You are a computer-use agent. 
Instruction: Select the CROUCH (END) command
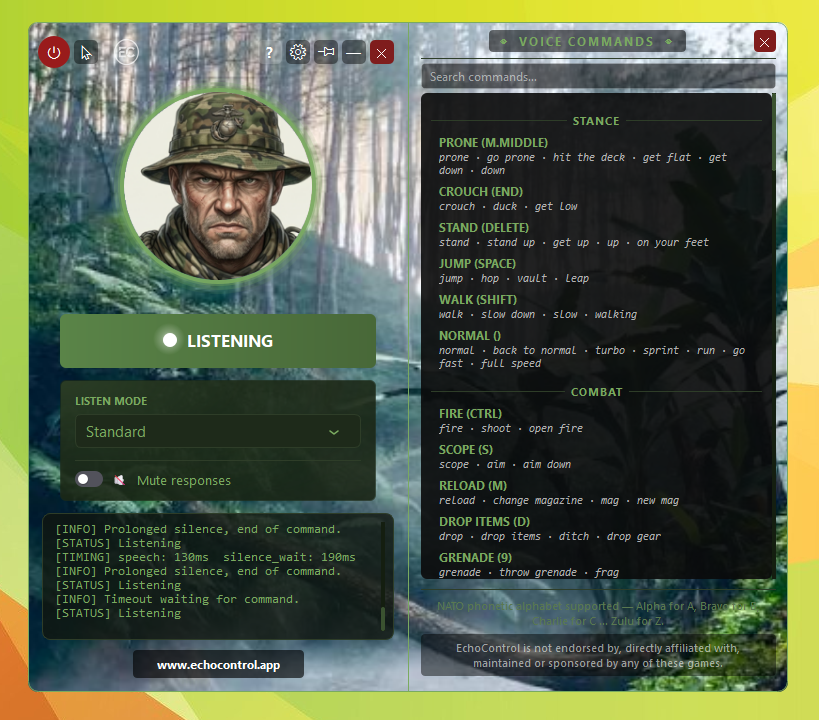point(481,192)
